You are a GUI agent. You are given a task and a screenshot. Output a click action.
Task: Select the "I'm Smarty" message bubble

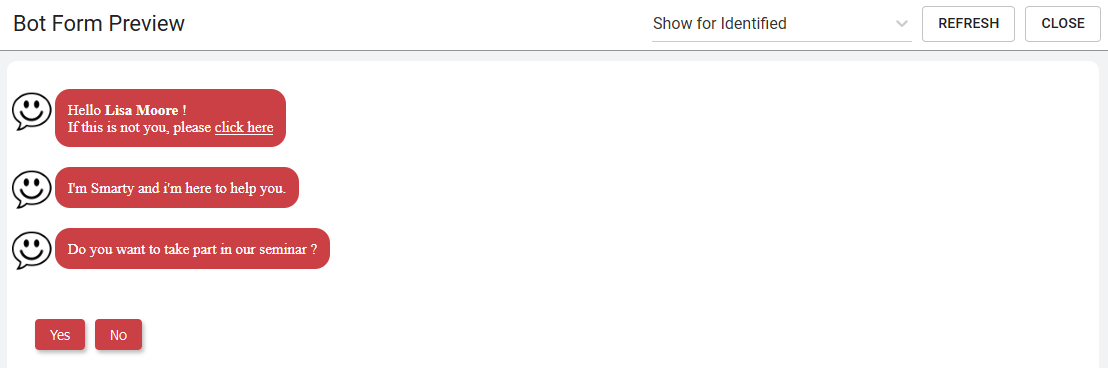[177, 188]
